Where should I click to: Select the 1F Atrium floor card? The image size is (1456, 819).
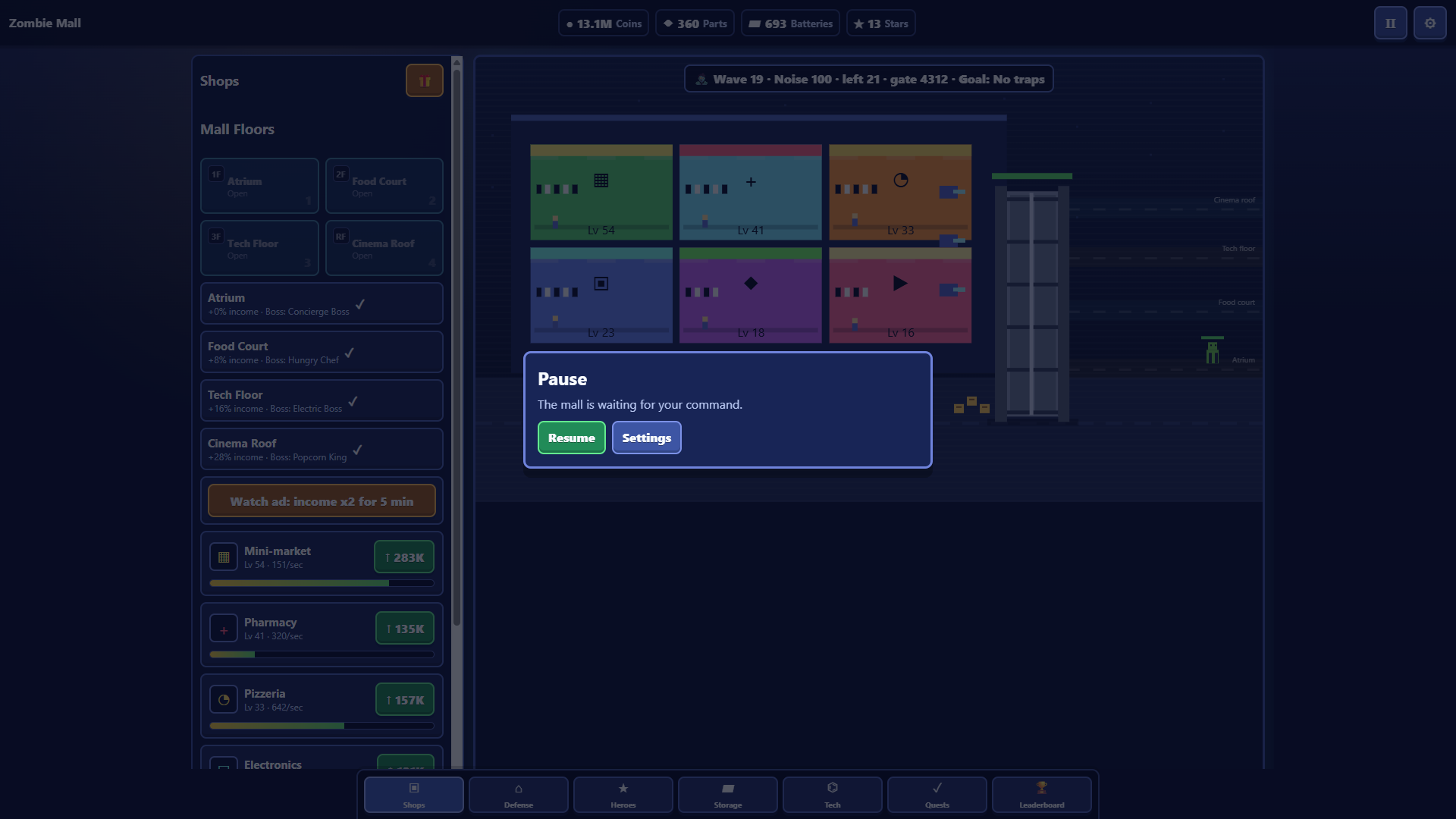[259, 186]
